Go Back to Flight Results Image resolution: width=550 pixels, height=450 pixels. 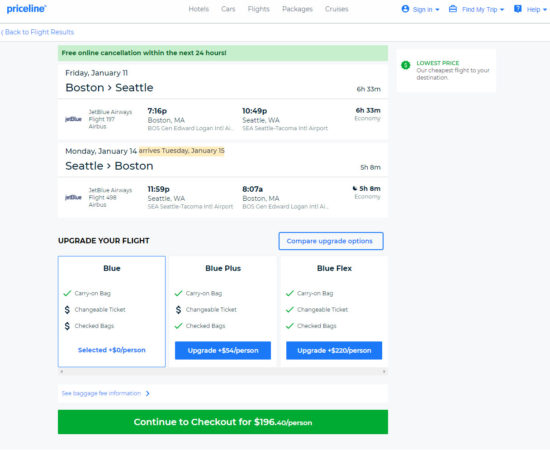38,32
